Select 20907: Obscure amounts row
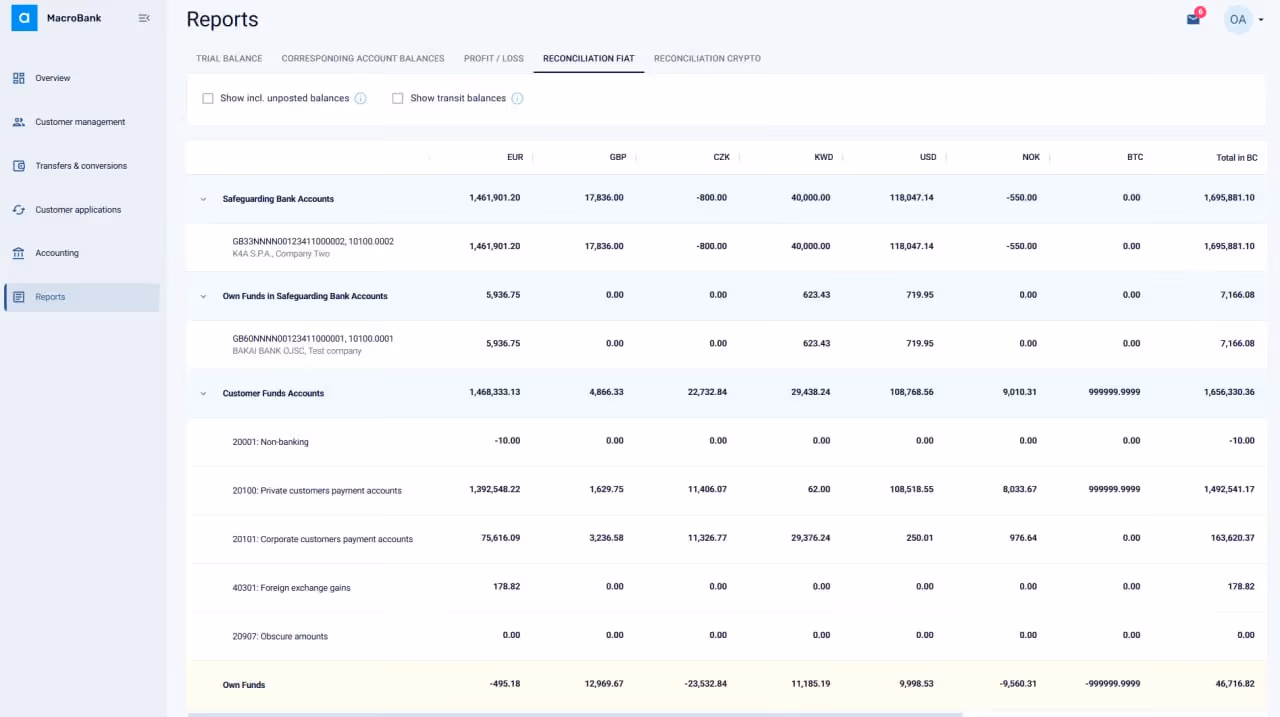The image size is (1280, 717). click(726, 635)
